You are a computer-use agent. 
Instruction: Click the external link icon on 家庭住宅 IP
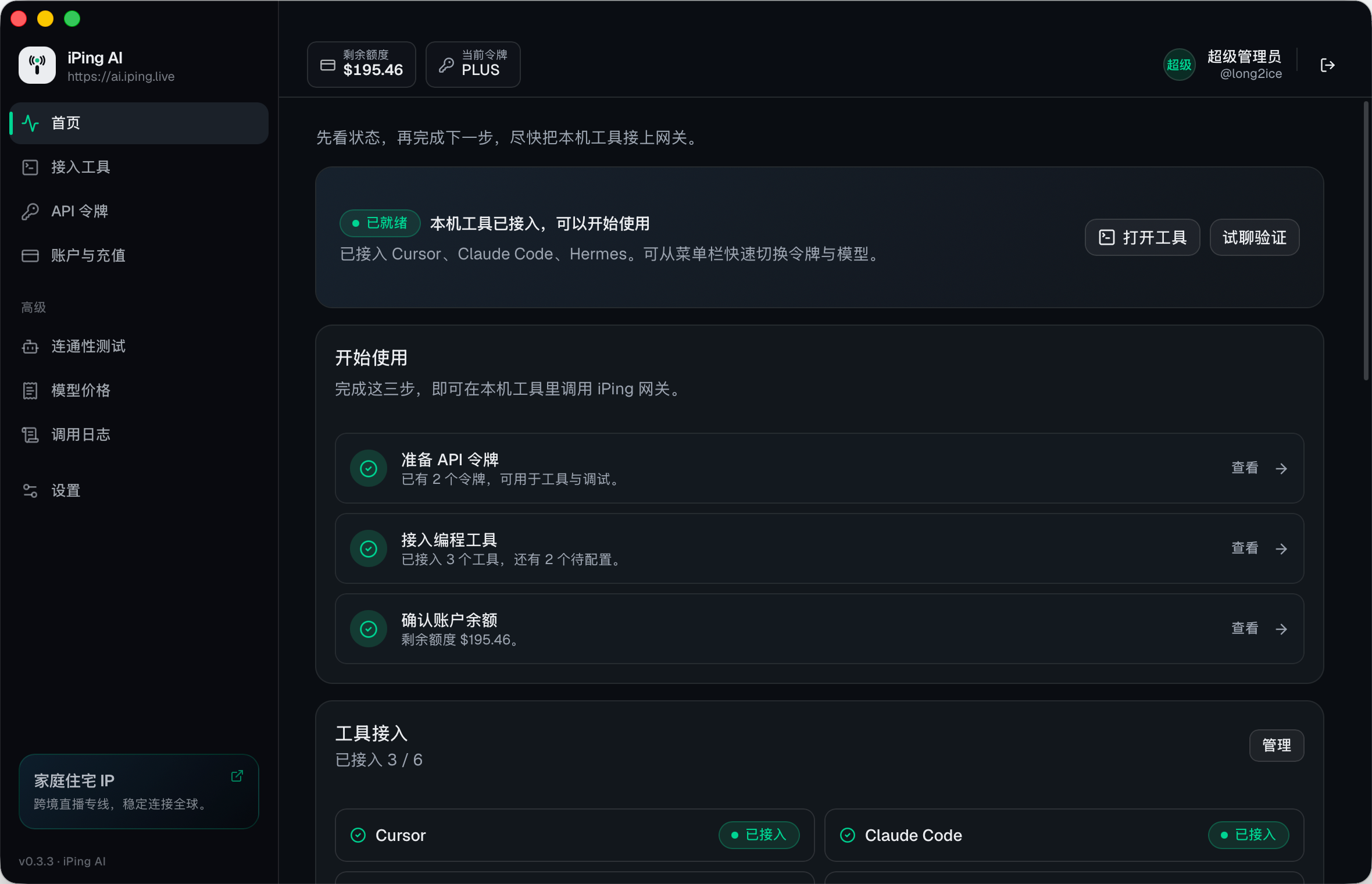coord(237,776)
